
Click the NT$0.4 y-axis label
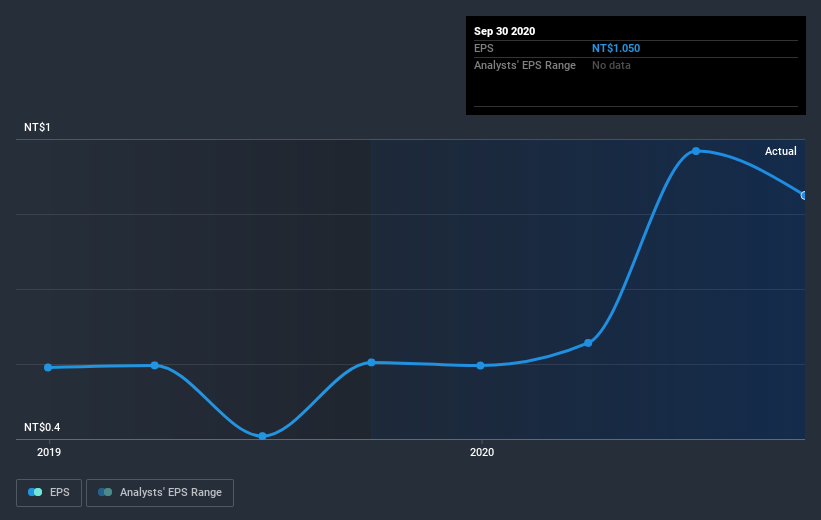(42, 427)
